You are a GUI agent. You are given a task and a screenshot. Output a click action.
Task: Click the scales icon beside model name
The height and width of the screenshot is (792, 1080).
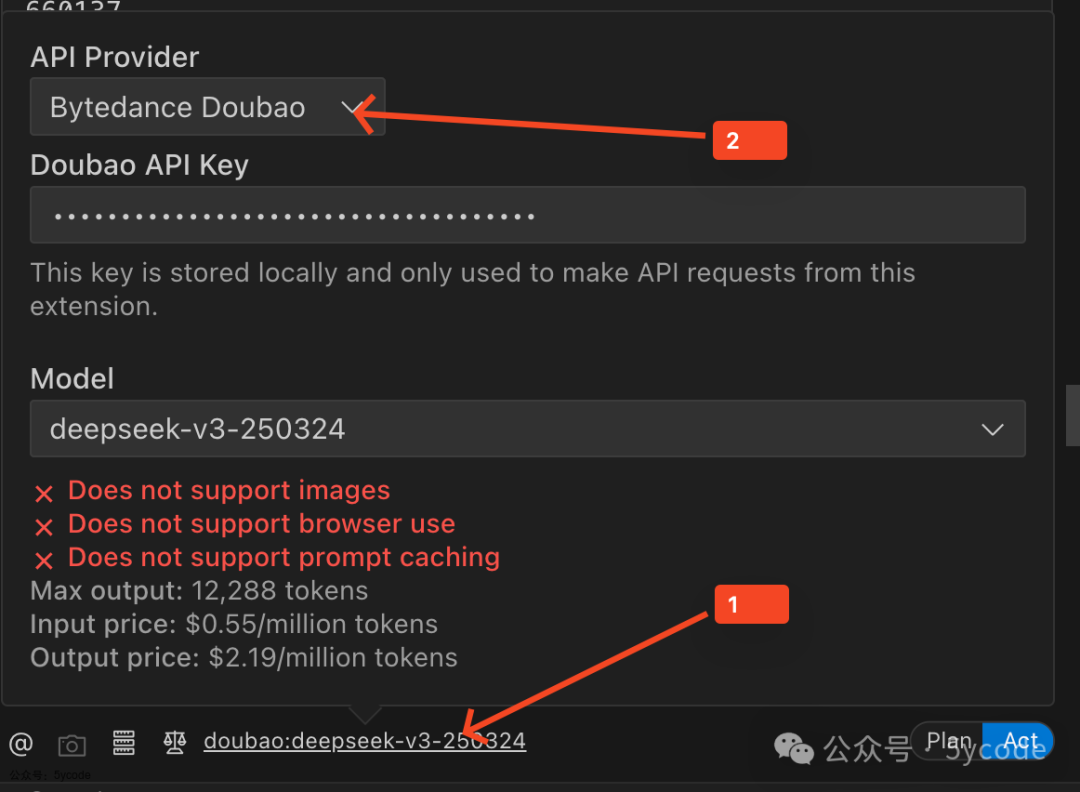point(175,742)
